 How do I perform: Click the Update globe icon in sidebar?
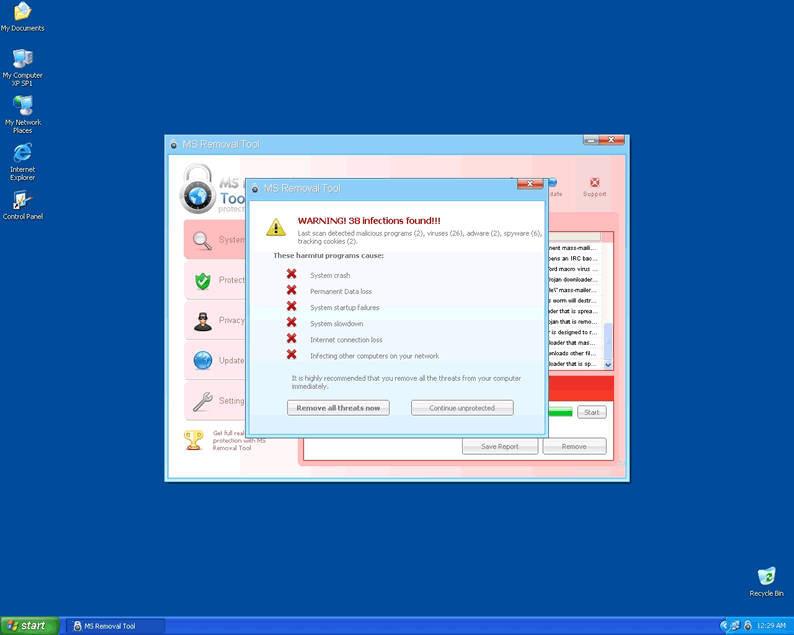point(203,361)
